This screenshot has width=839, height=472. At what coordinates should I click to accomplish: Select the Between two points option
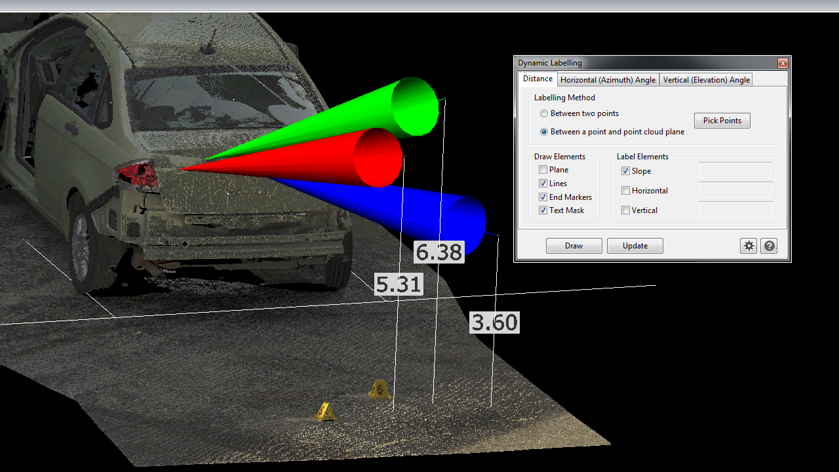tap(544, 114)
